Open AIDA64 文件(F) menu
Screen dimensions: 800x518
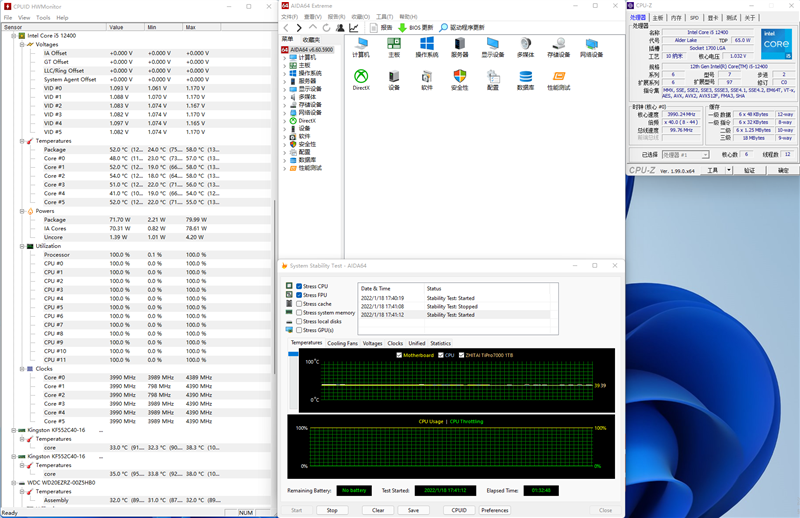290,17
